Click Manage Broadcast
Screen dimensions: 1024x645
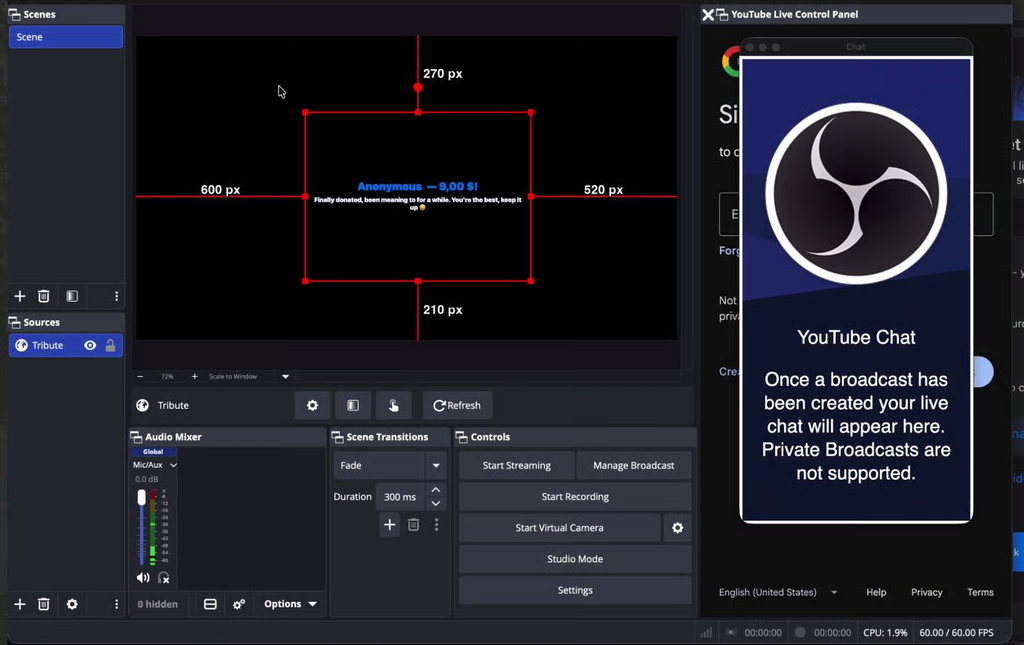pyautogui.click(x=633, y=465)
